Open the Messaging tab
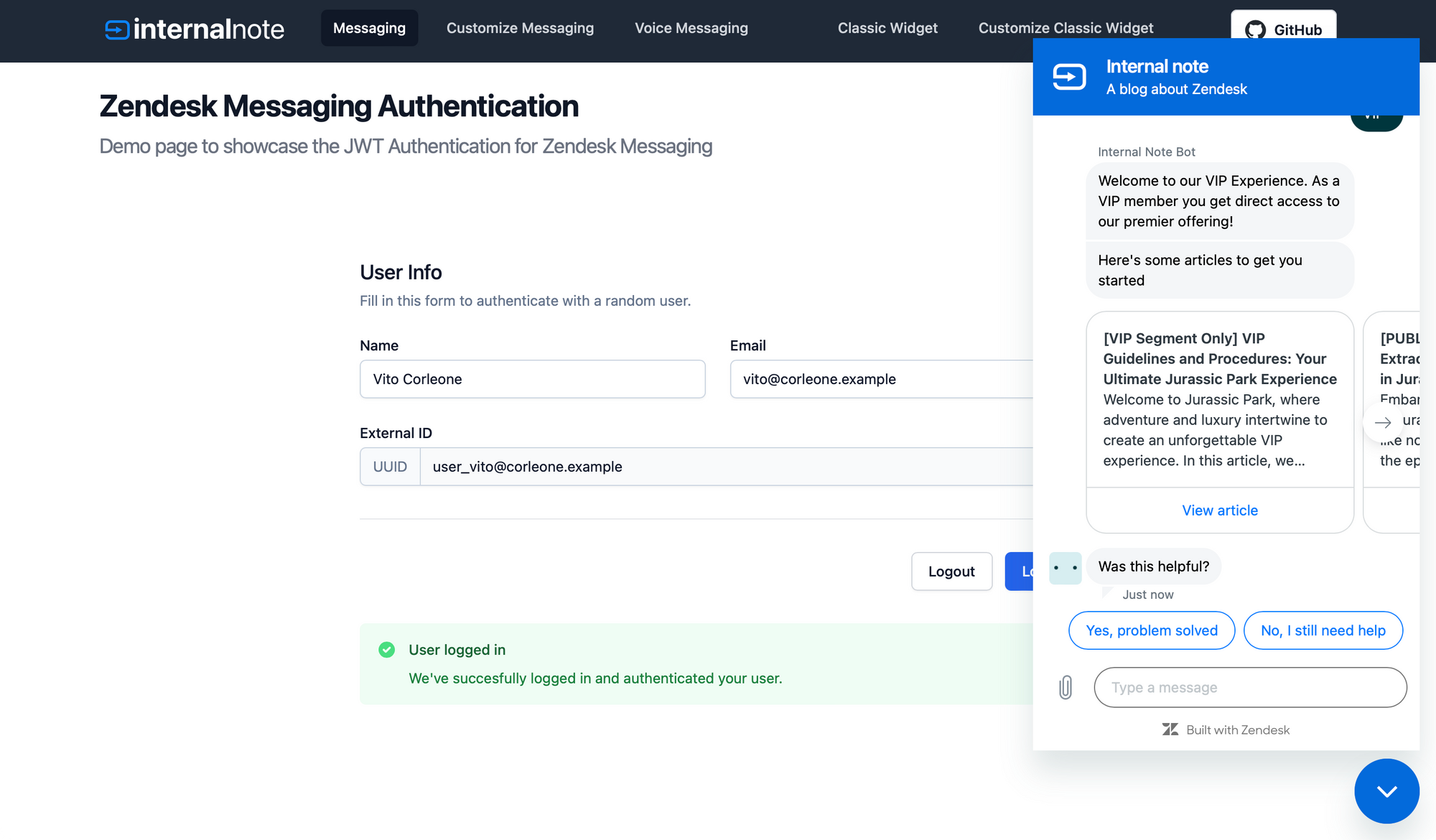The height and width of the screenshot is (840, 1436). pos(369,28)
